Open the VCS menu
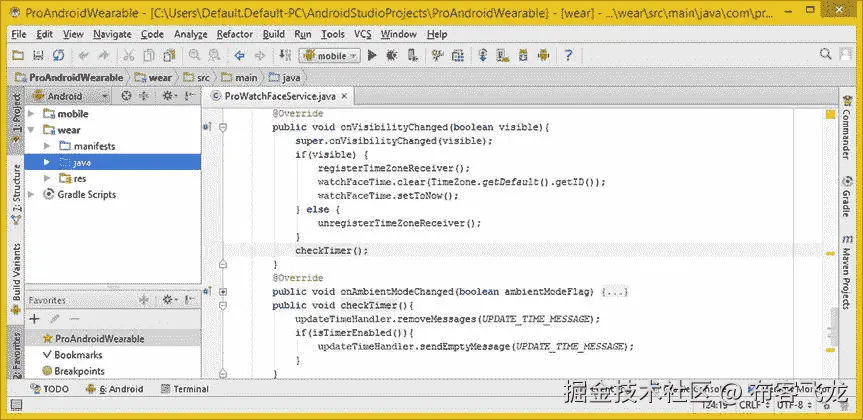The width and height of the screenshot is (863, 420). point(363,34)
